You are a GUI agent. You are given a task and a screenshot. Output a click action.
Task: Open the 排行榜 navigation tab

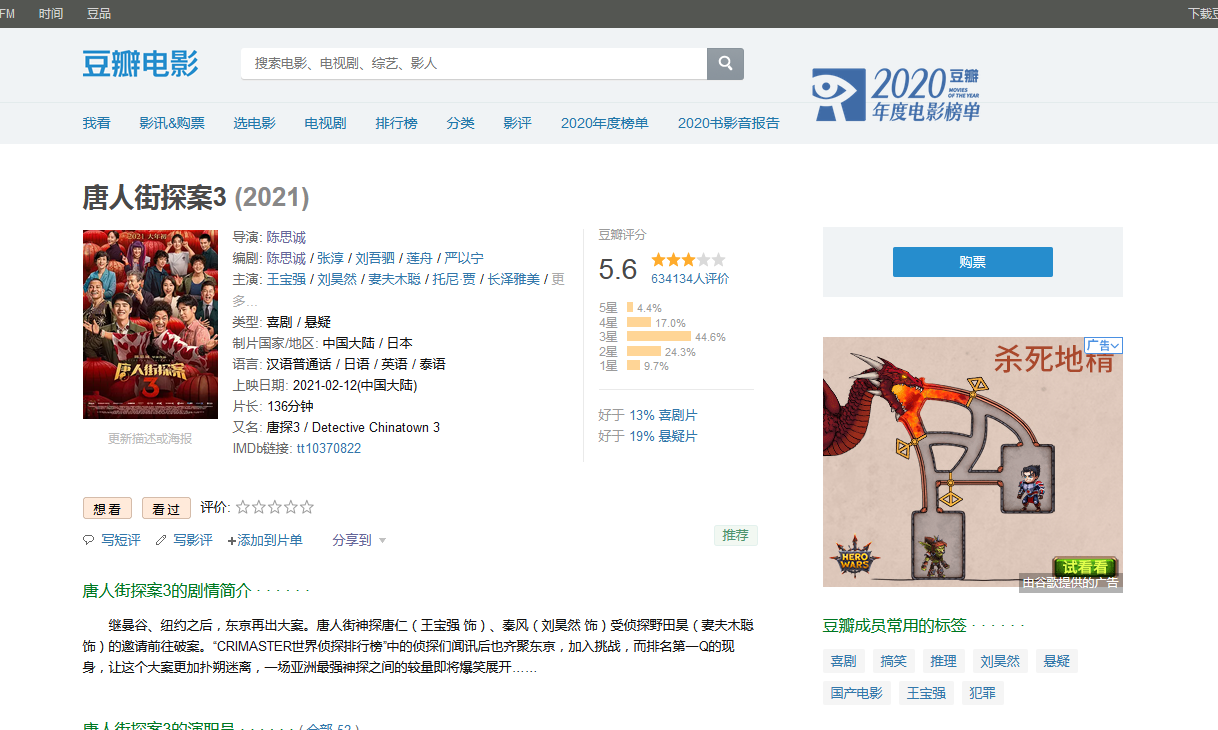tap(396, 123)
